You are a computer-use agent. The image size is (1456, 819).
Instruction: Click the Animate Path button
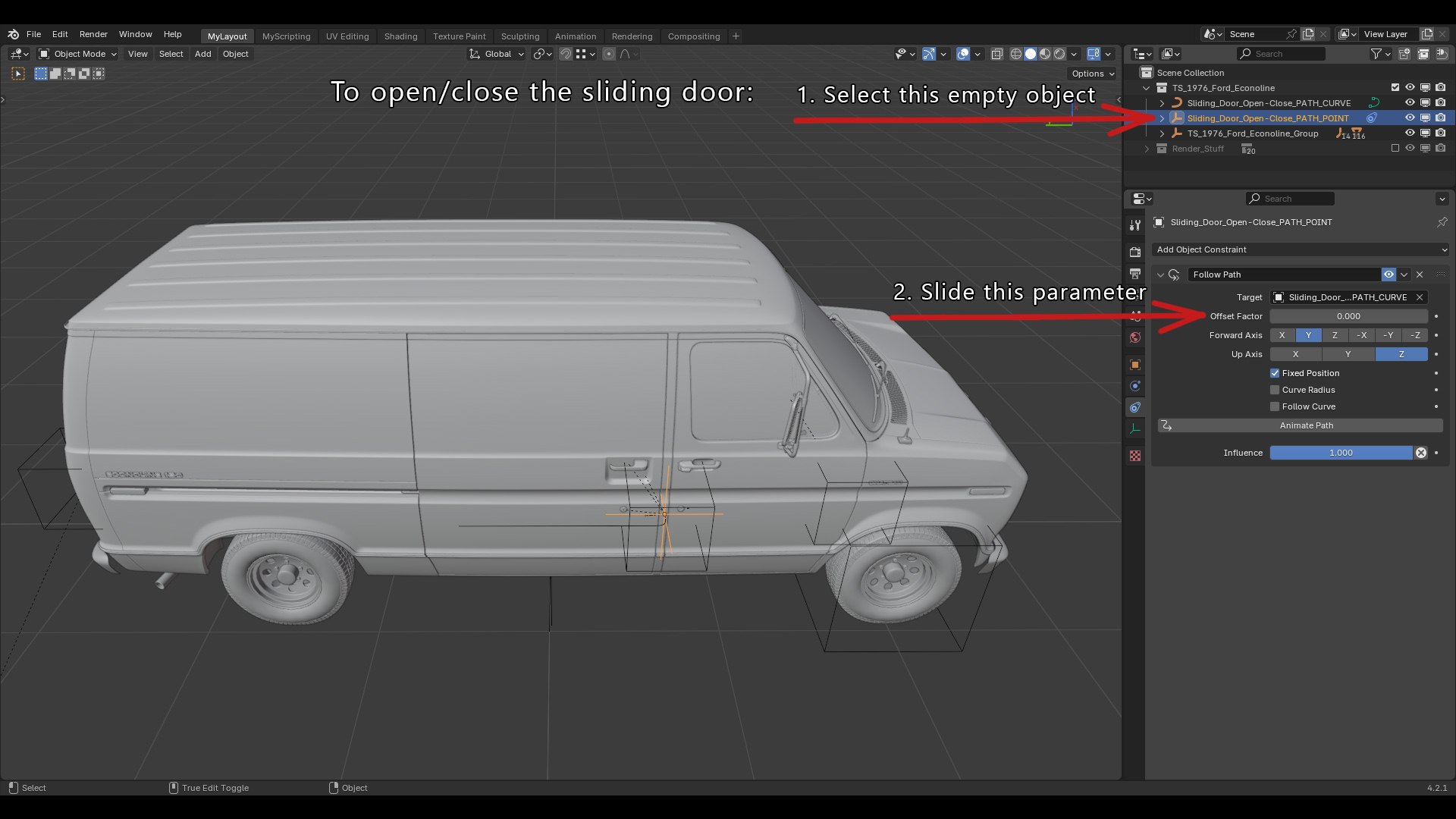click(1301, 425)
